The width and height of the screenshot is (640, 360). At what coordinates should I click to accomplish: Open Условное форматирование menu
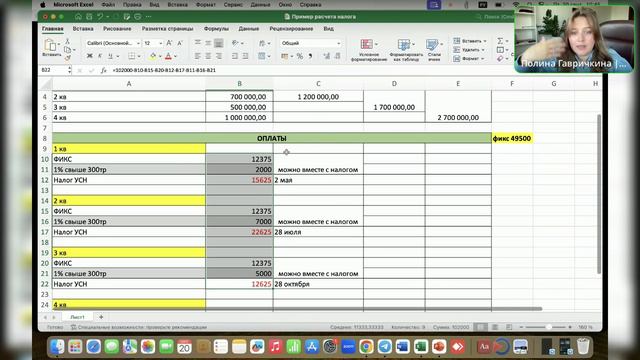[369, 50]
